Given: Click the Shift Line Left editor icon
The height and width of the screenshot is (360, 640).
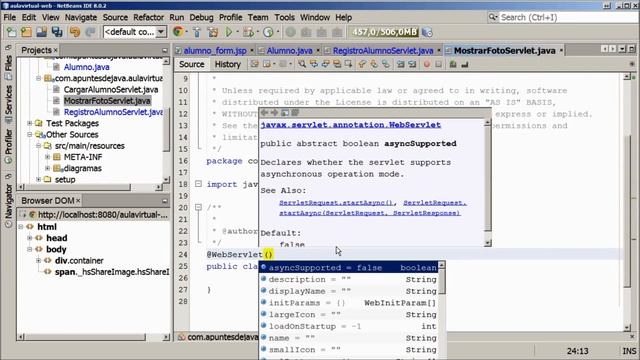Looking at the screenshot, I should tap(400, 64).
